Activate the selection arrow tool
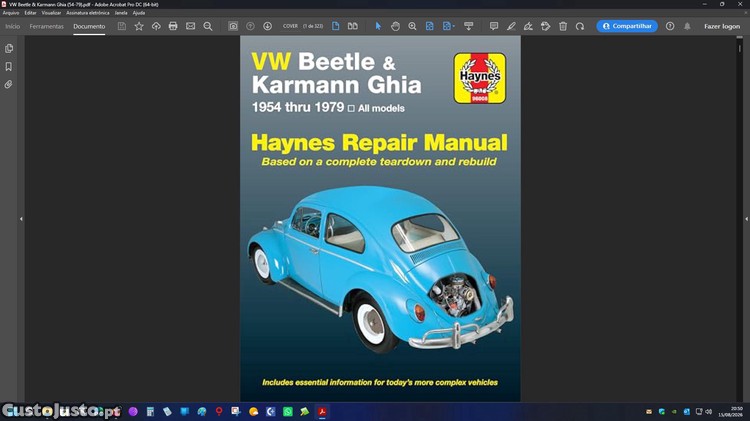This screenshot has height=421, width=750. click(x=378, y=26)
